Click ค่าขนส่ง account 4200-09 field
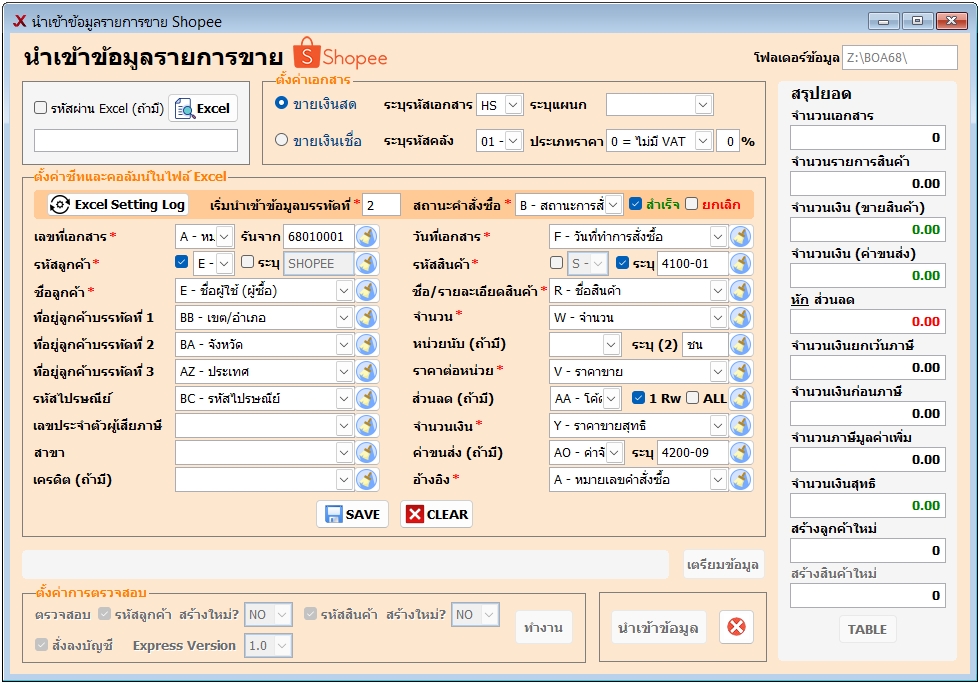 pyautogui.click(x=692, y=453)
